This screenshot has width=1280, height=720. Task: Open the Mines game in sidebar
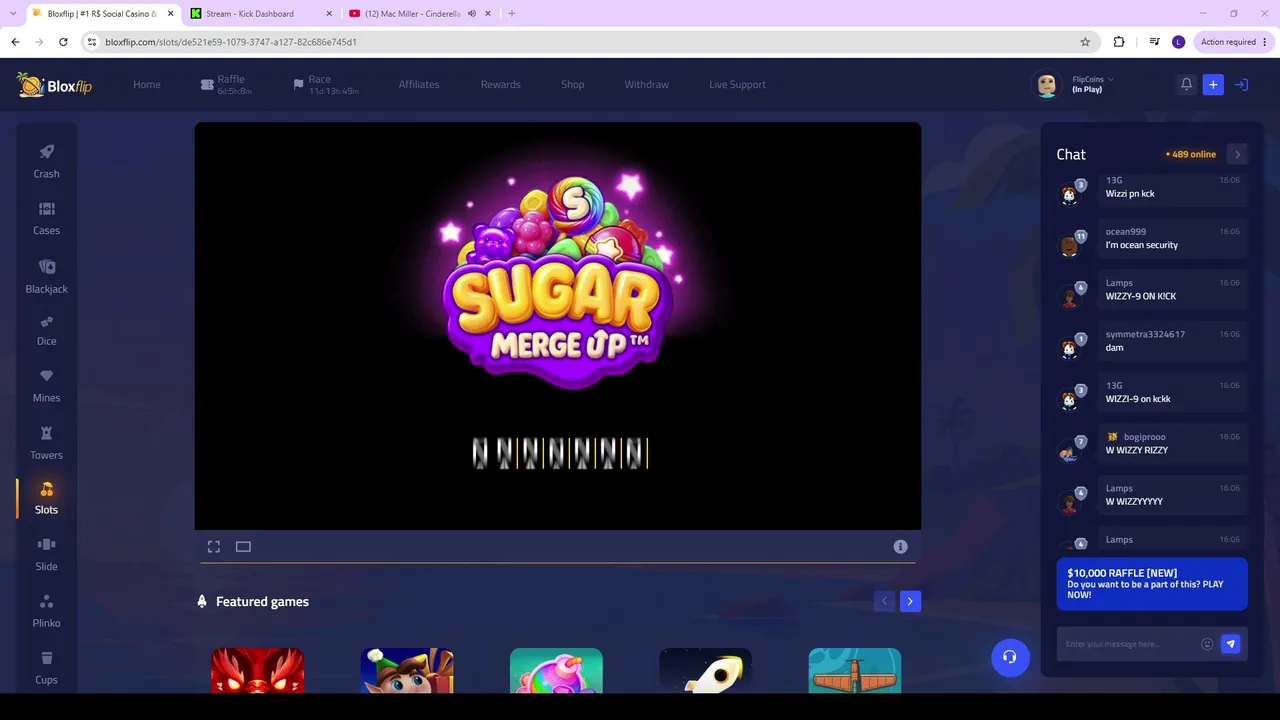pyautogui.click(x=46, y=386)
